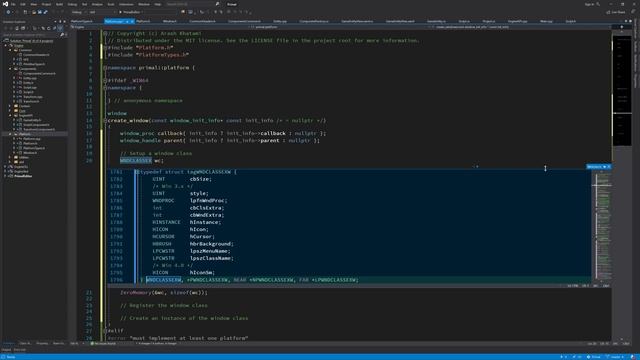This screenshot has height=360, width=640.
Task: Open the Help menu
Action: click(158, 4)
